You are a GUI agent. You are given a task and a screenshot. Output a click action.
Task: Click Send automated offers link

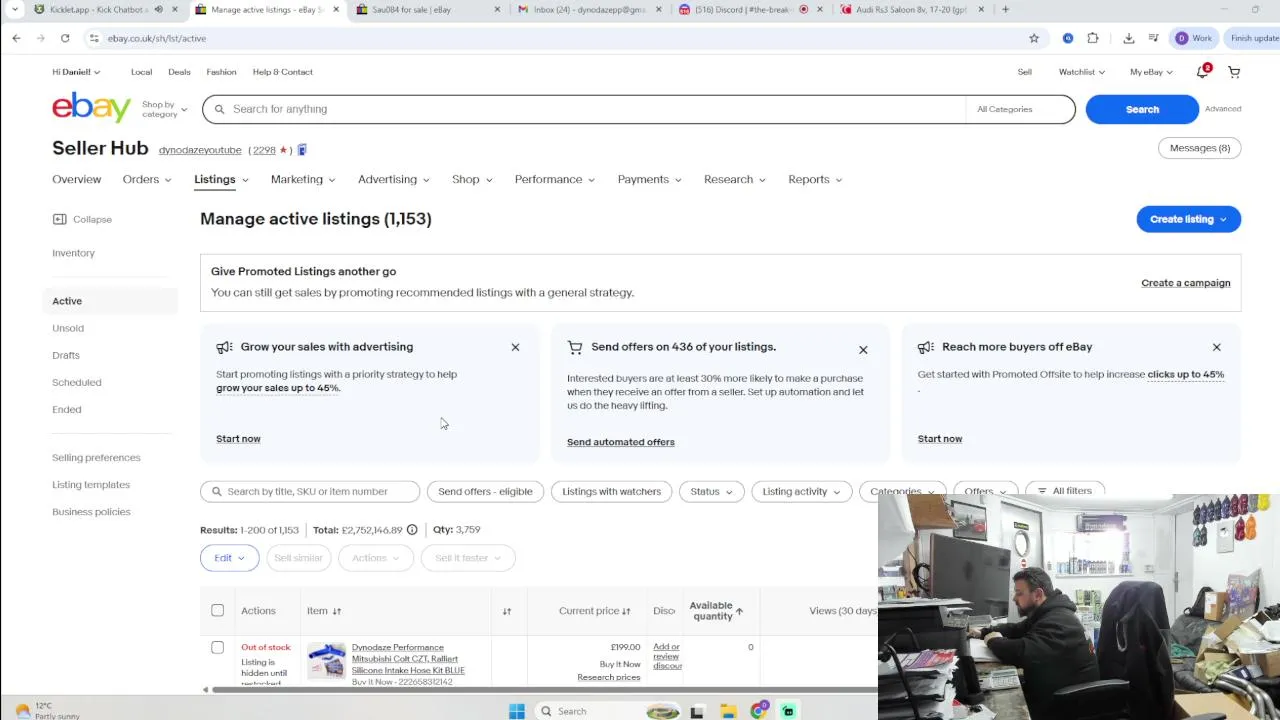coord(621,442)
